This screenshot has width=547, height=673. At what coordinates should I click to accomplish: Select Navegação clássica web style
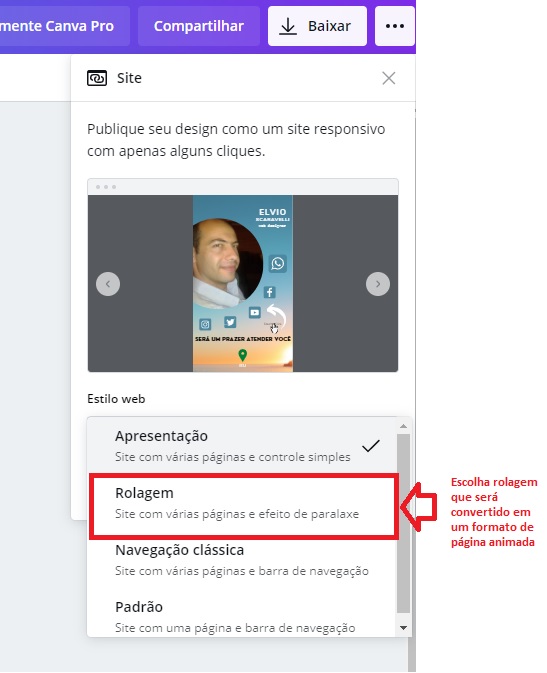coord(241,560)
